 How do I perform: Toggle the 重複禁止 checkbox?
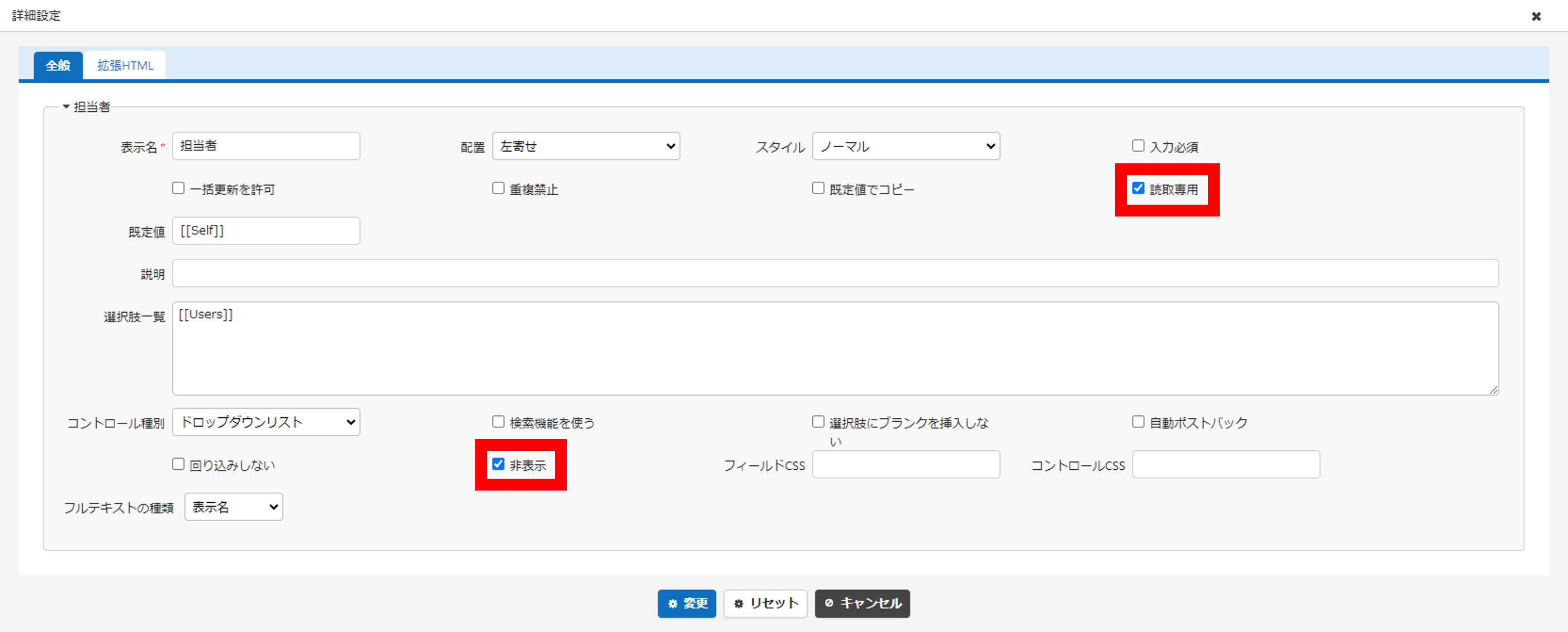click(498, 188)
